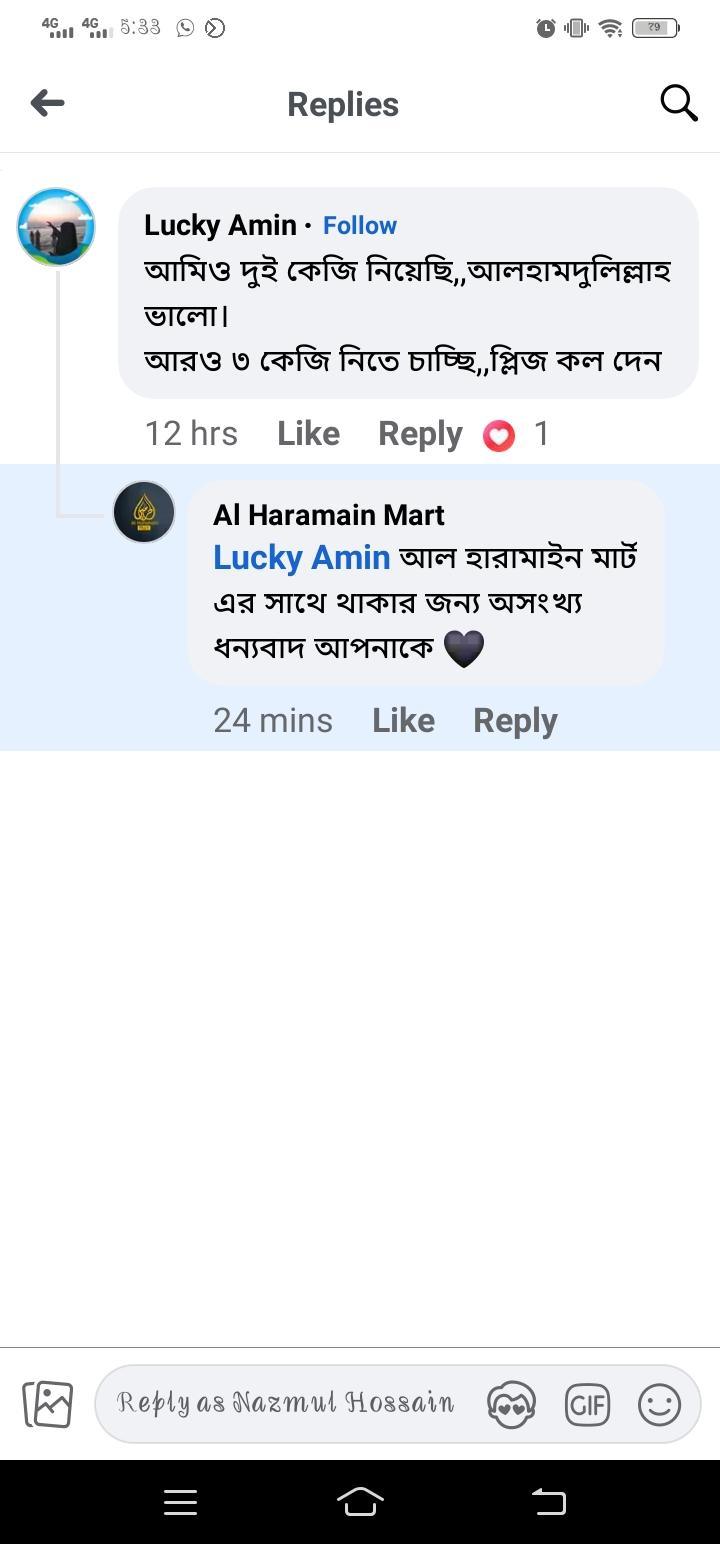Reply to Lucky Amin's comment
720x1544 pixels.
coord(420,434)
